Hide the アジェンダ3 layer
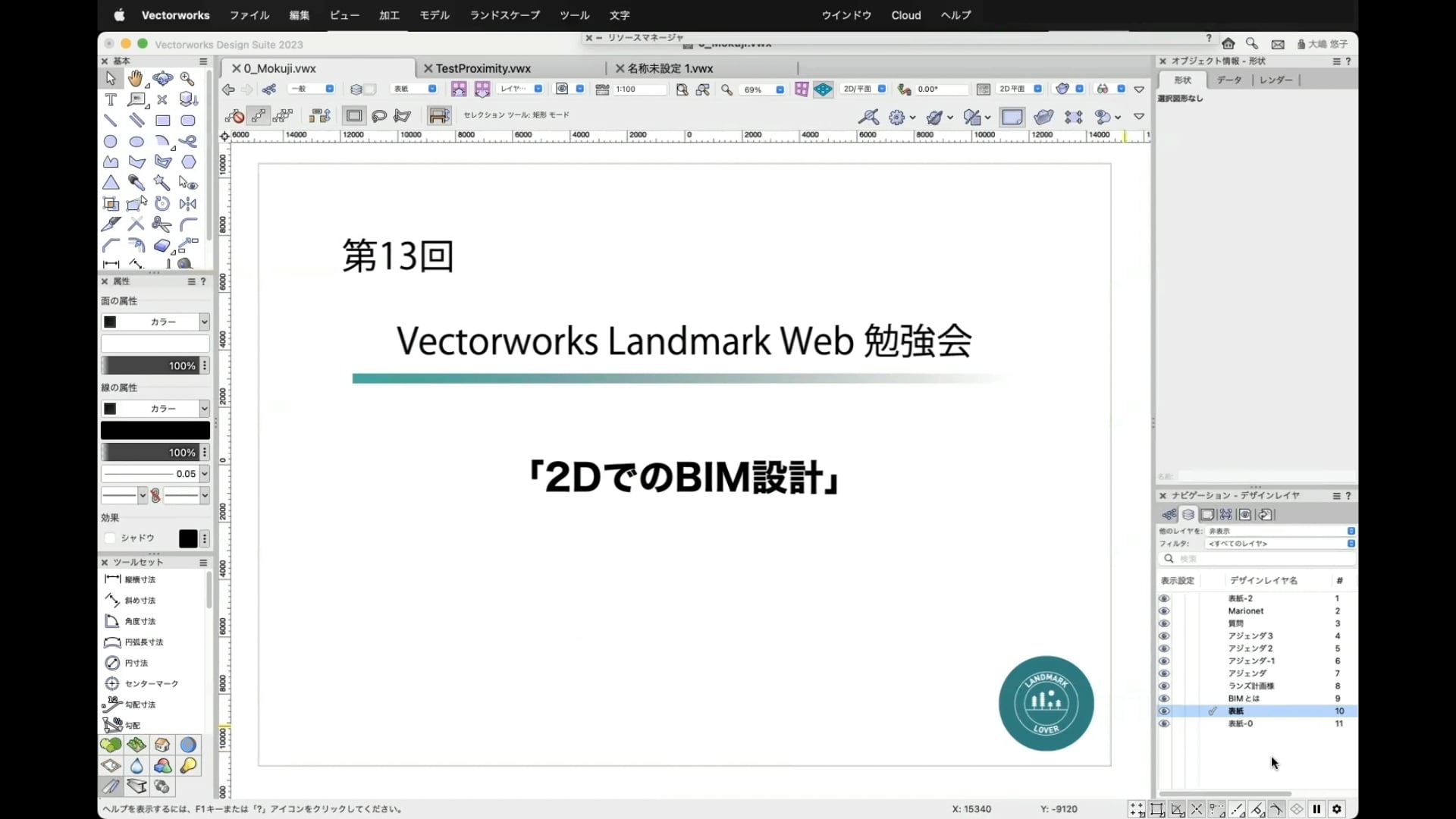Screen dimensions: 1456x819 1164,636
